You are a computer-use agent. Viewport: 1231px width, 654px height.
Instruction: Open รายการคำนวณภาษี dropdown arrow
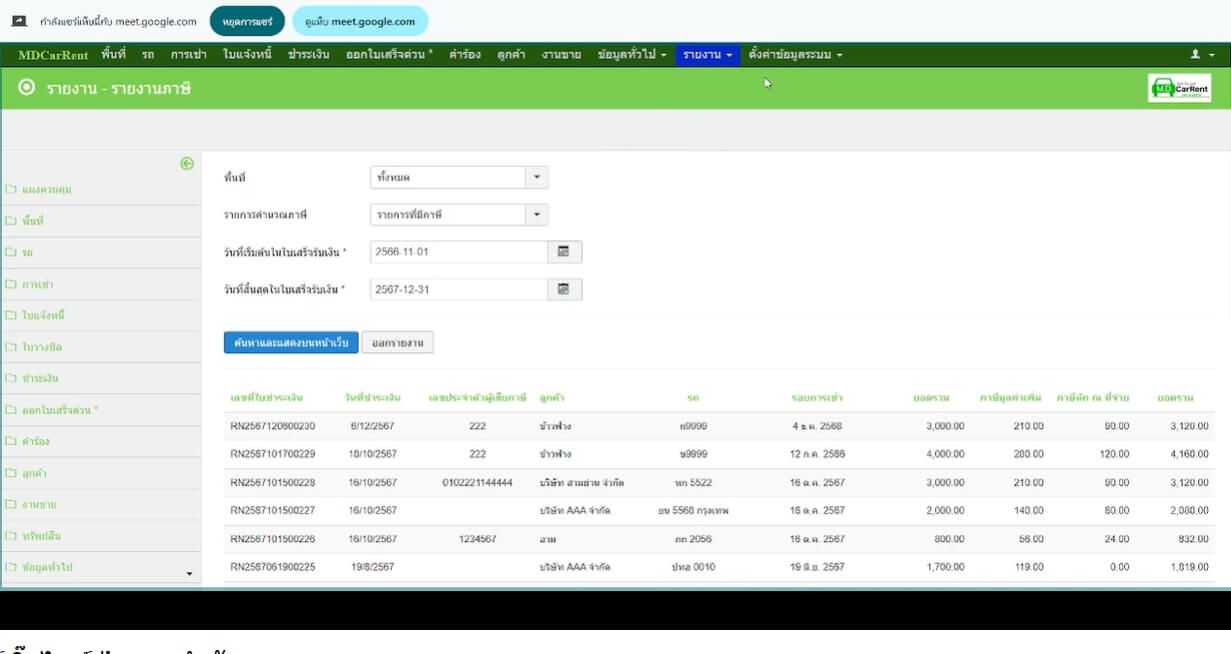tap(537, 215)
